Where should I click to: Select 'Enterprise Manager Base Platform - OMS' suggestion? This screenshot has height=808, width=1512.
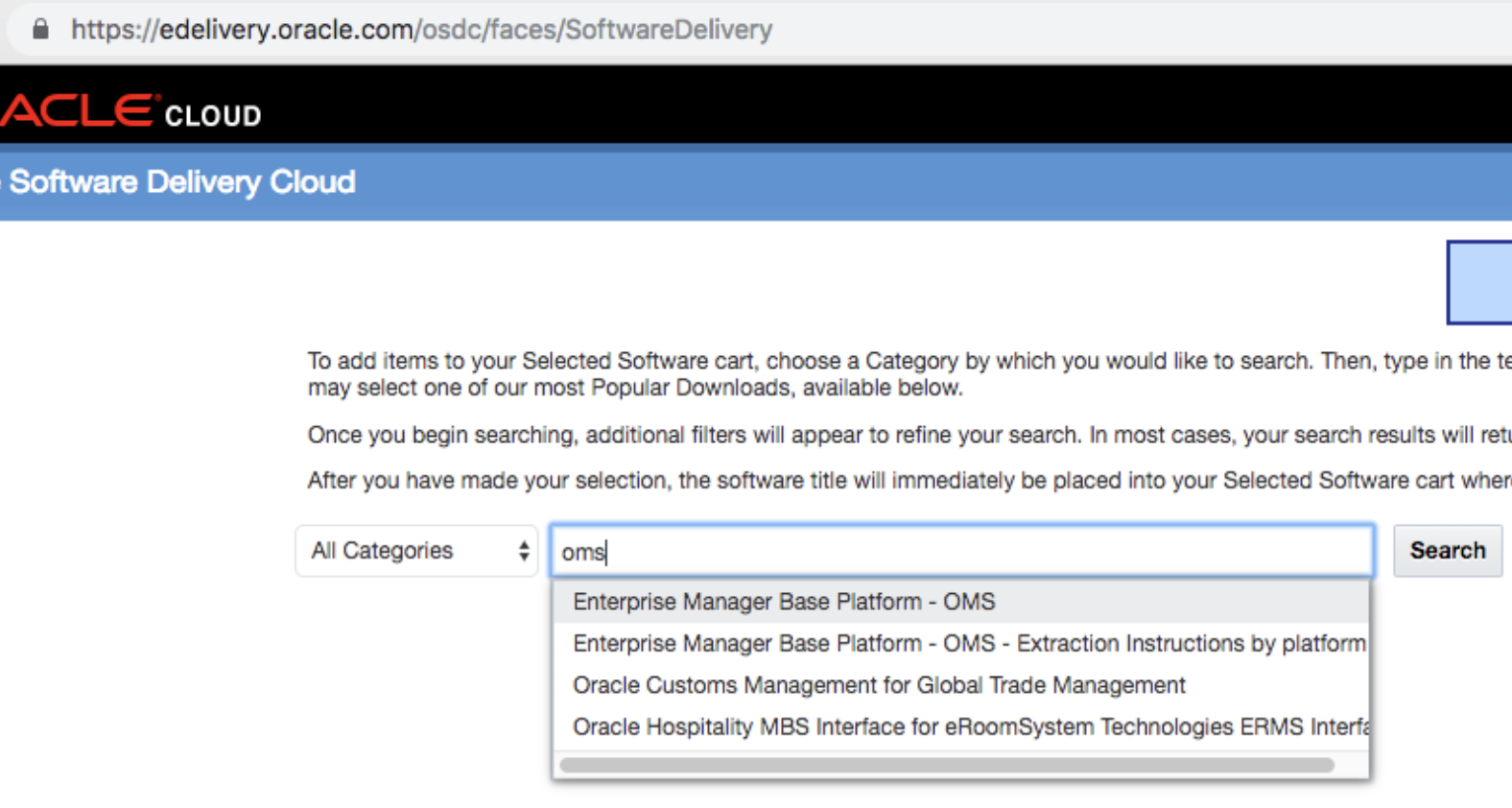[961, 602]
